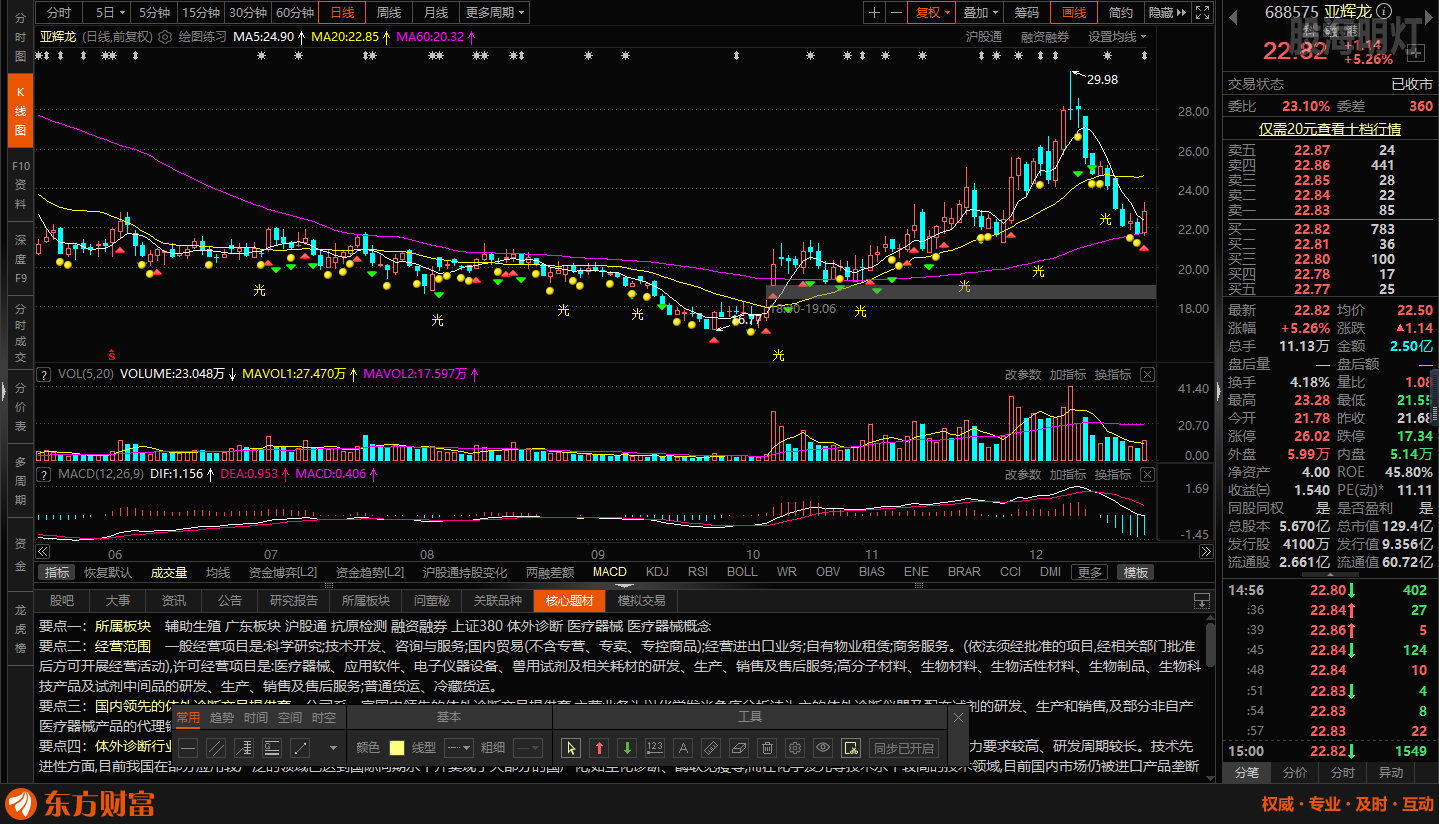Pick the yellow drawing color swatch

click(396, 747)
